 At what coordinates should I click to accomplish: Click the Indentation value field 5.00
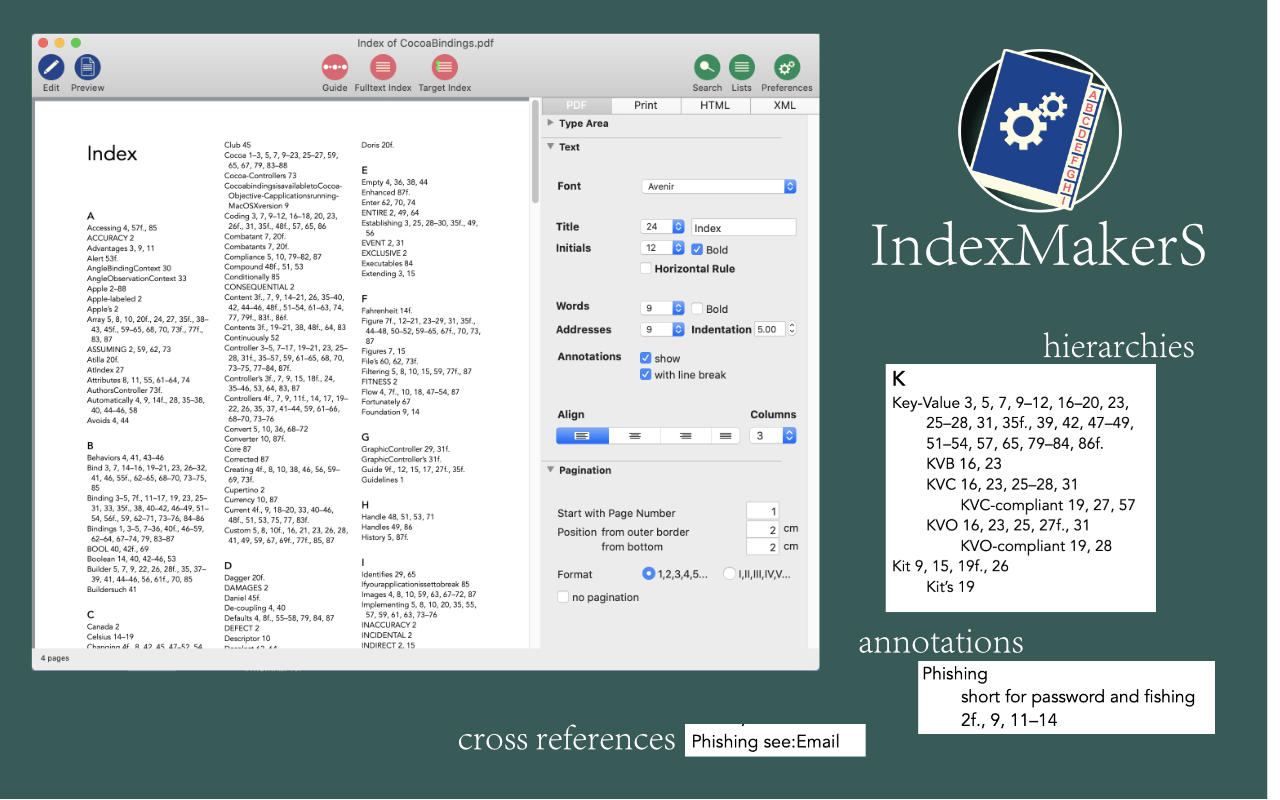coord(769,329)
